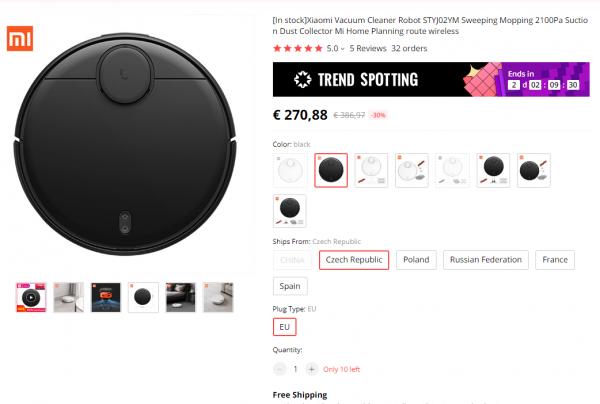
Task: Select Russian Federation shipping option
Action: [486, 260]
